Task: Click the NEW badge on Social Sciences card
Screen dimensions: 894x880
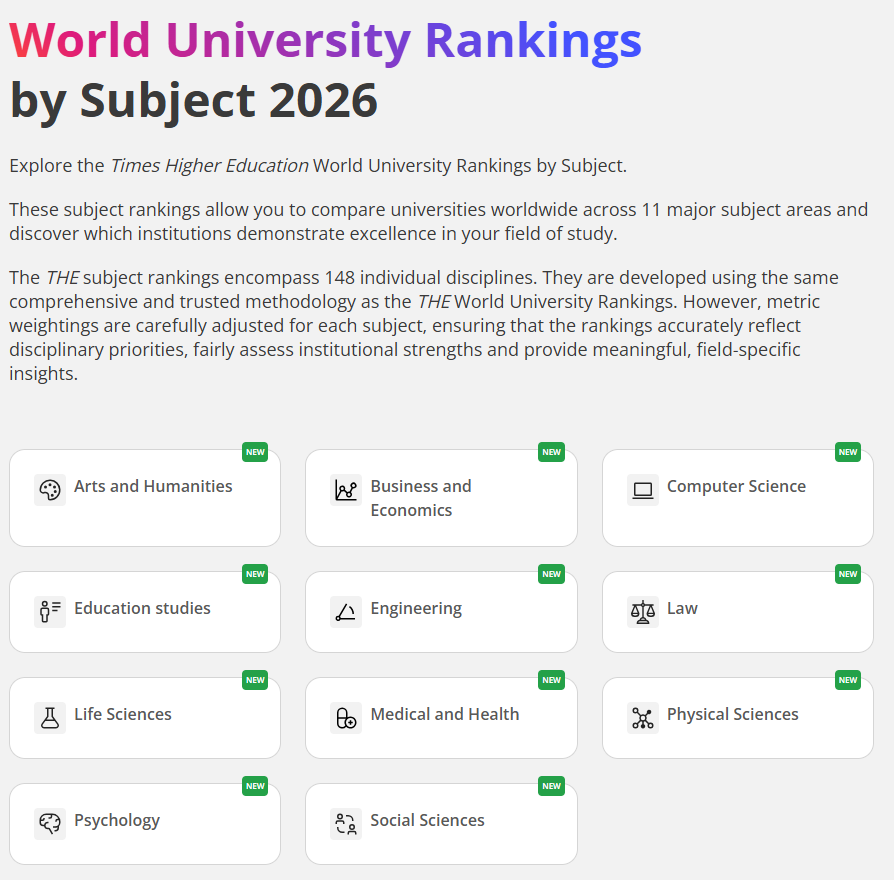Action: pos(551,786)
